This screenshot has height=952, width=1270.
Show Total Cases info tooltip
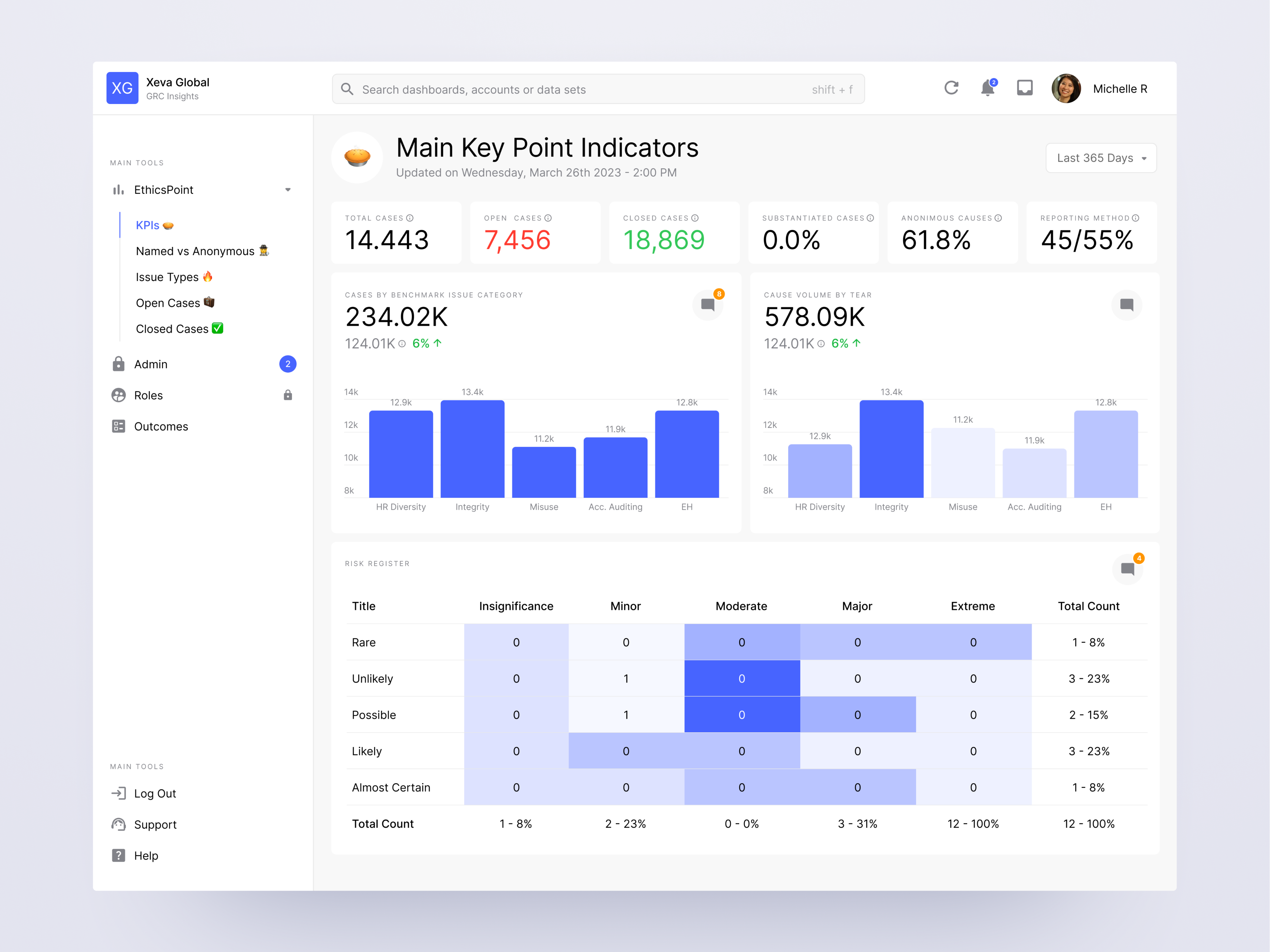click(410, 218)
